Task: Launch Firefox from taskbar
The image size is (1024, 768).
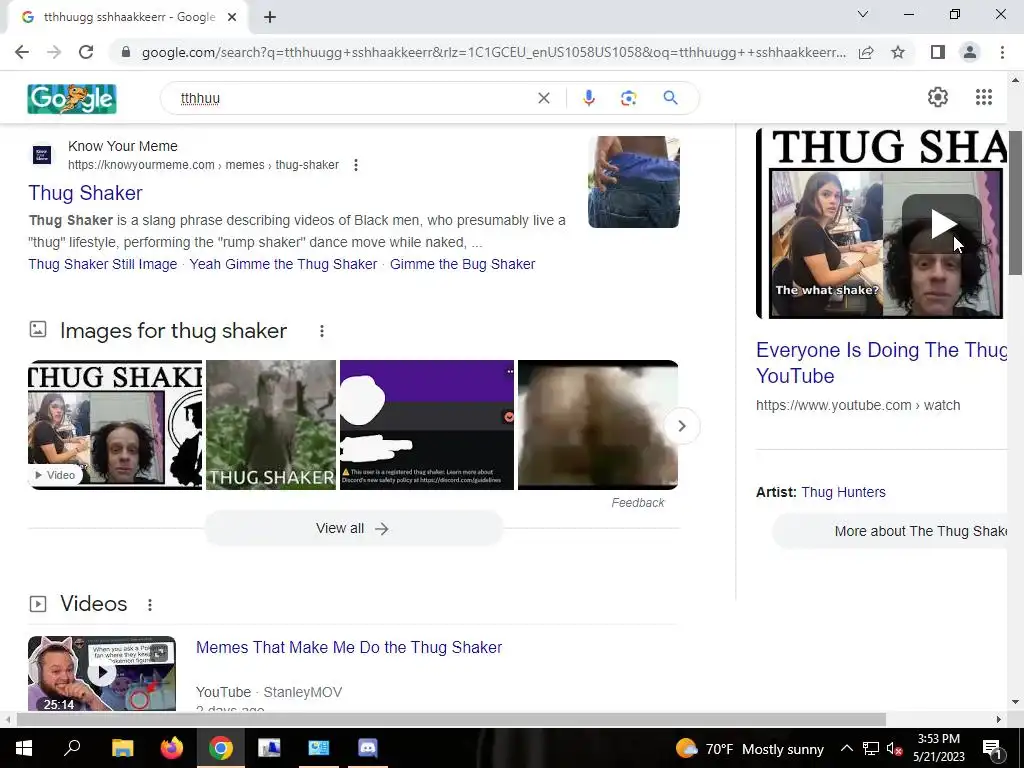Action: 172,748
